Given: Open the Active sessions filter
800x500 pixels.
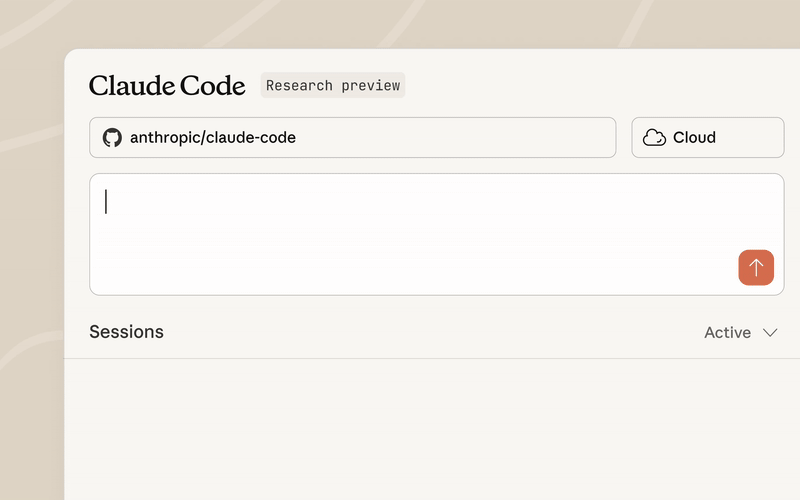Looking at the screenshot, I should 740,333.
